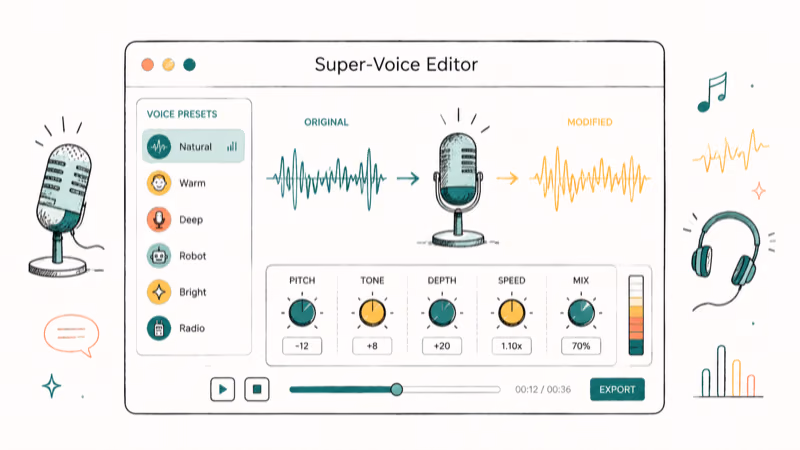Click the Bright preset star icon
This screenshot has width=800, height=450.
tap(159, 292)
